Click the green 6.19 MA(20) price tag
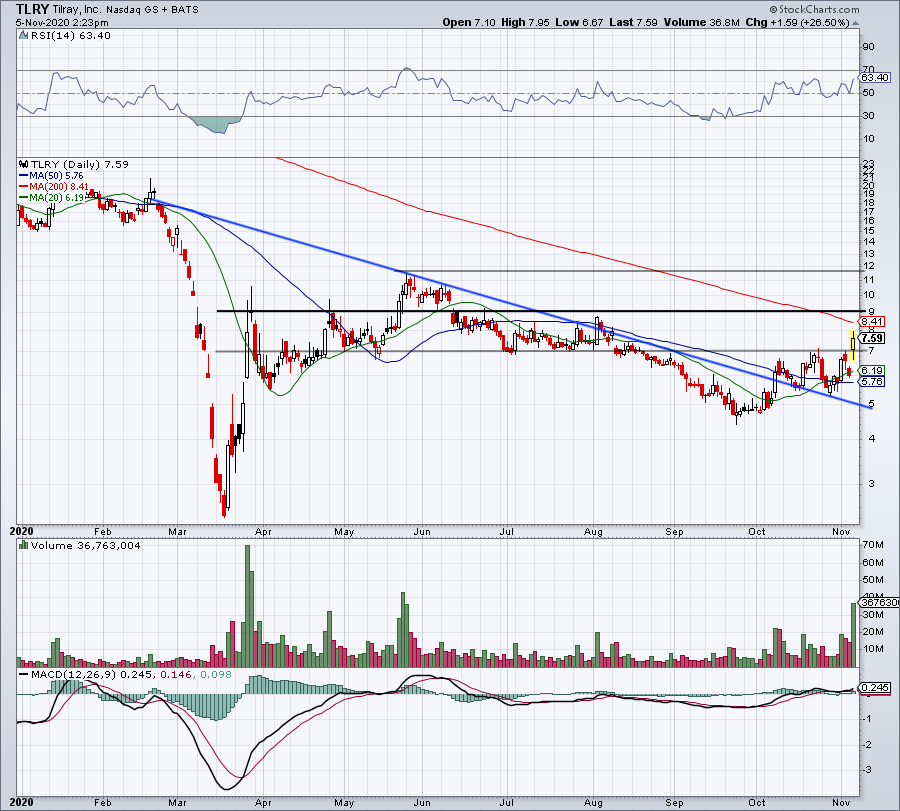The height and width of the screenshot is (811, 900). click(872, 371)
